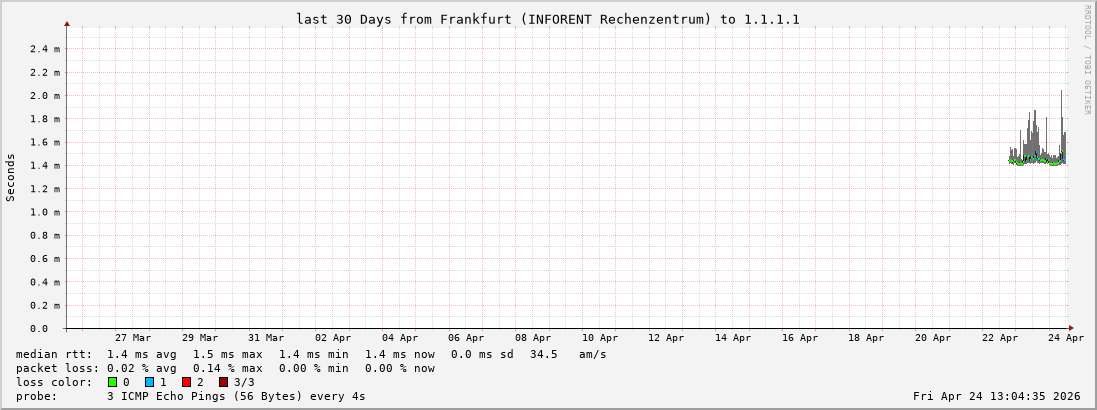This screenshot has height=410, width=1097.
Task: Click the 'Seconds' y-axis label
Action: click(x=11, y=177)
